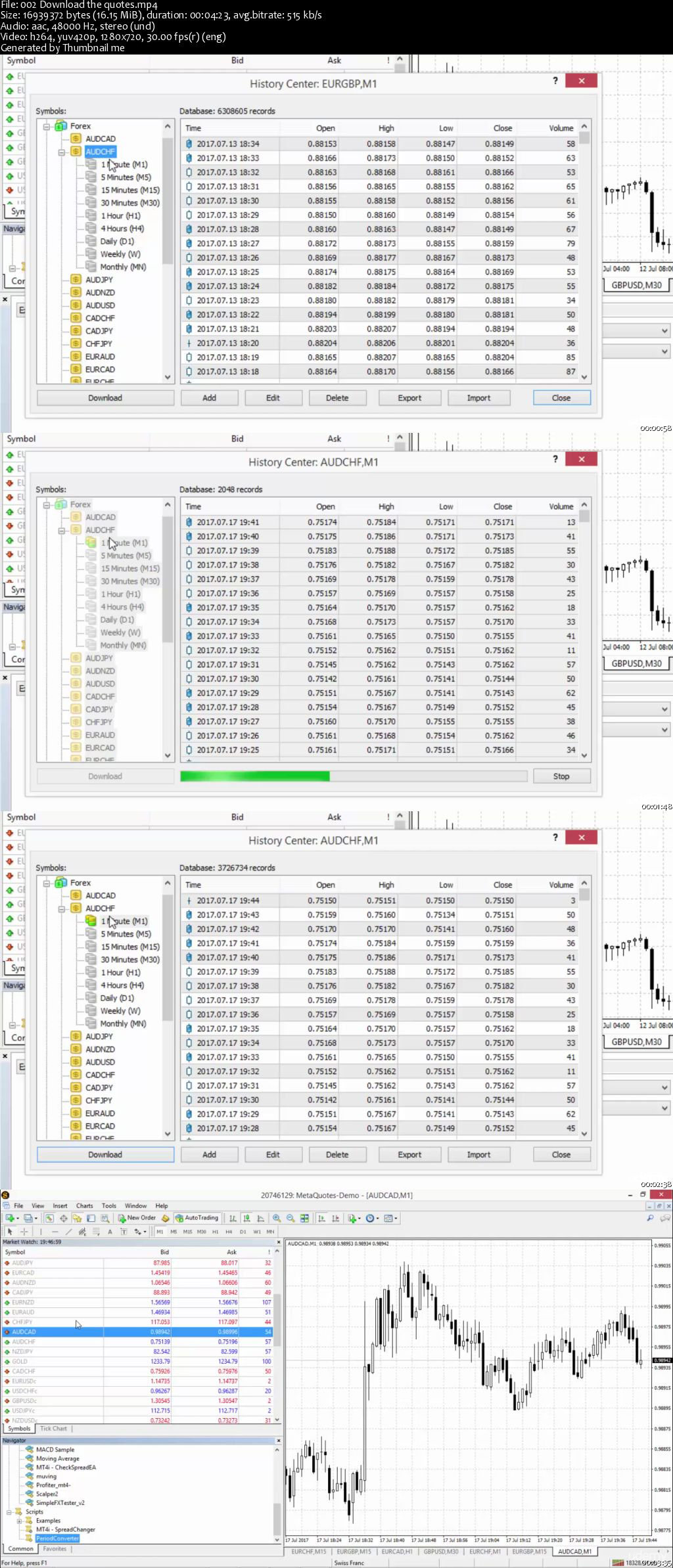Collapse Forex node in 3726734-records History Center

click(47, 883)
